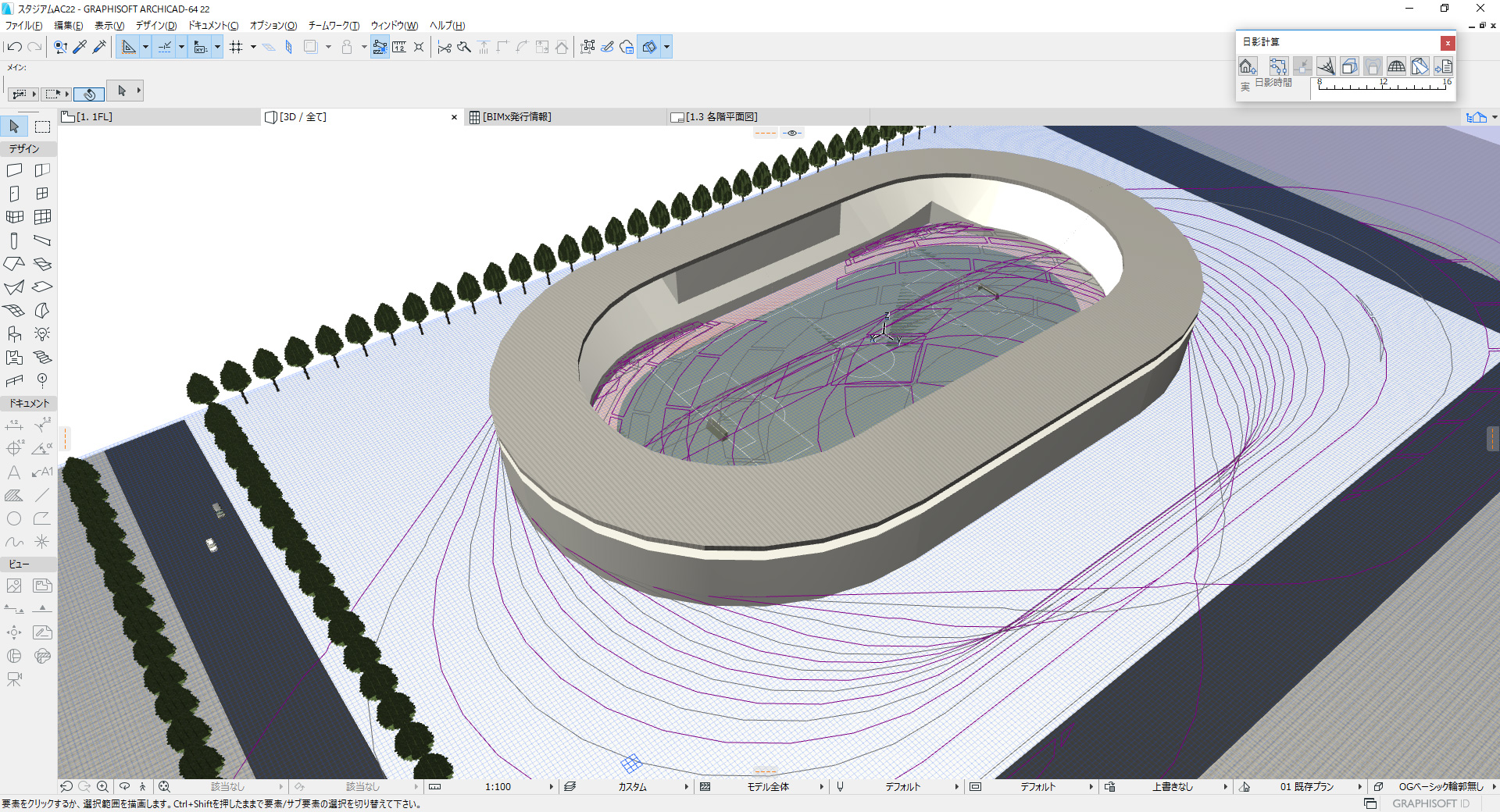Click the split scissors icon
The width and height of the screenshot is (1500, 812).
(x=445, y=47)
